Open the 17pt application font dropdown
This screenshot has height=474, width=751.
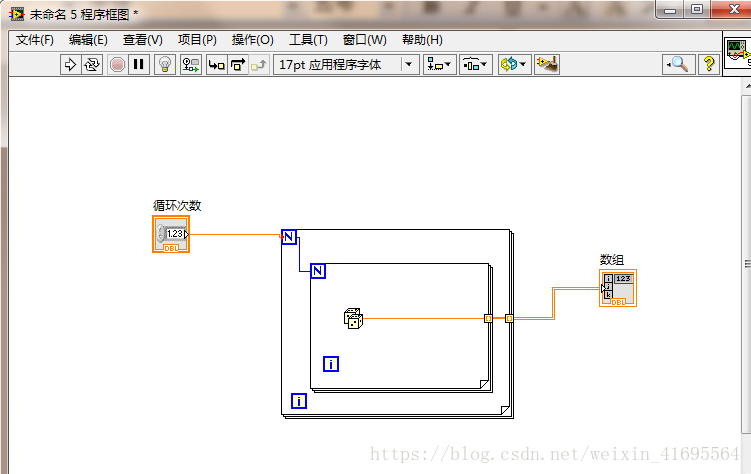346,65
